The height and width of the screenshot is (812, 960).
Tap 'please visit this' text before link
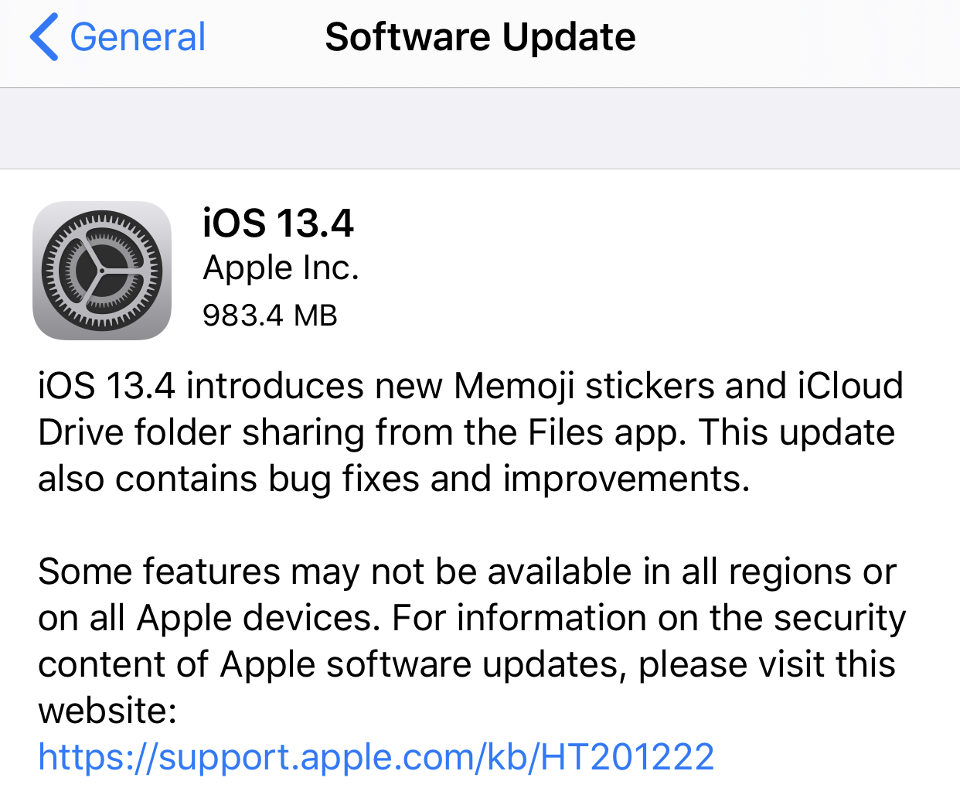[768, 664]
